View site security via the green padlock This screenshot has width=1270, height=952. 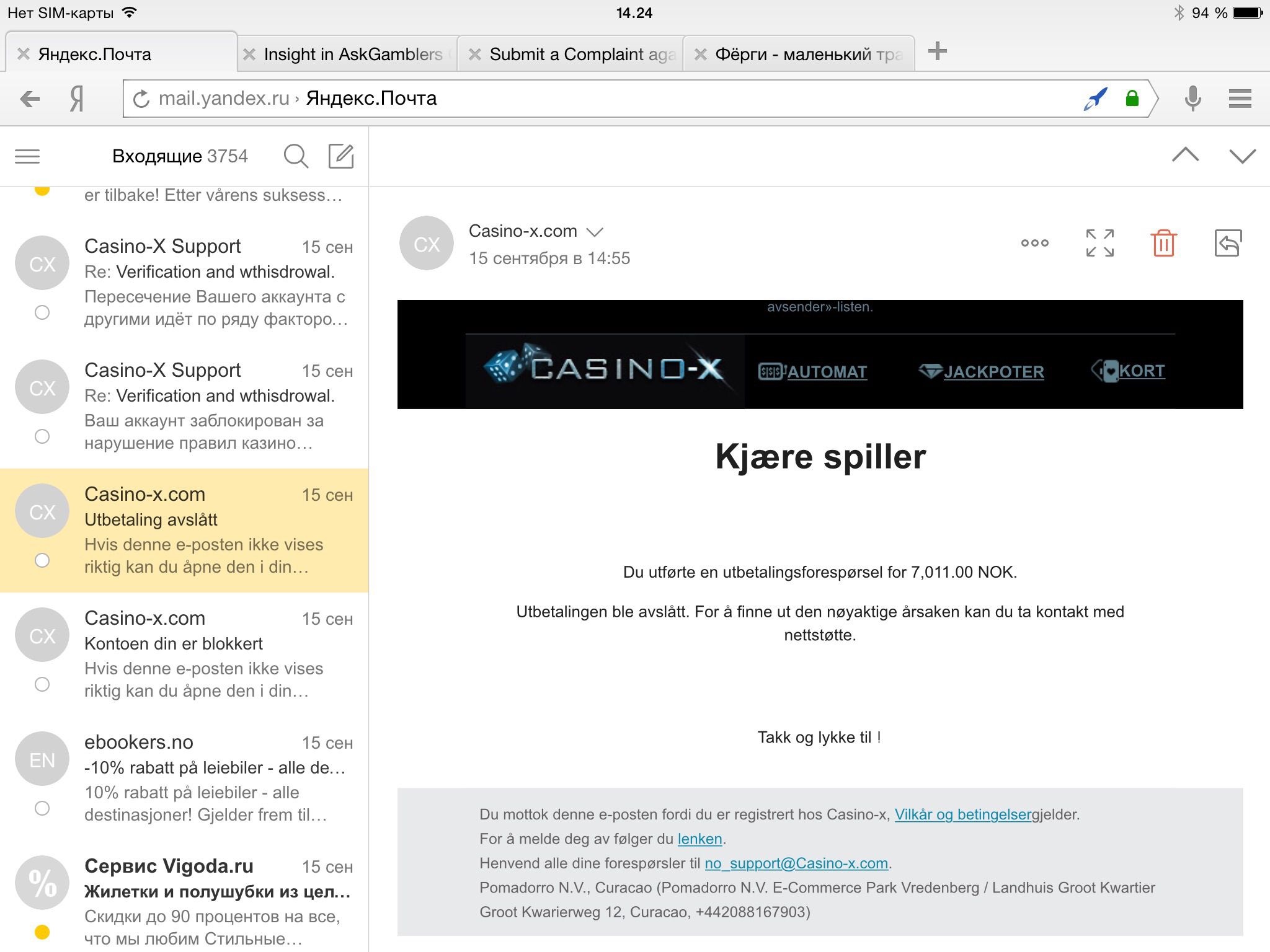tap(1132, 98)
